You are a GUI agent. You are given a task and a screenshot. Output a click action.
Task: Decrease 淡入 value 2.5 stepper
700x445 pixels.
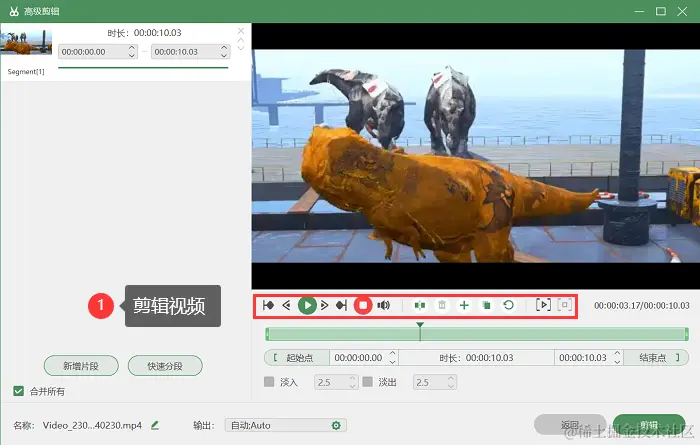(352, 386)
